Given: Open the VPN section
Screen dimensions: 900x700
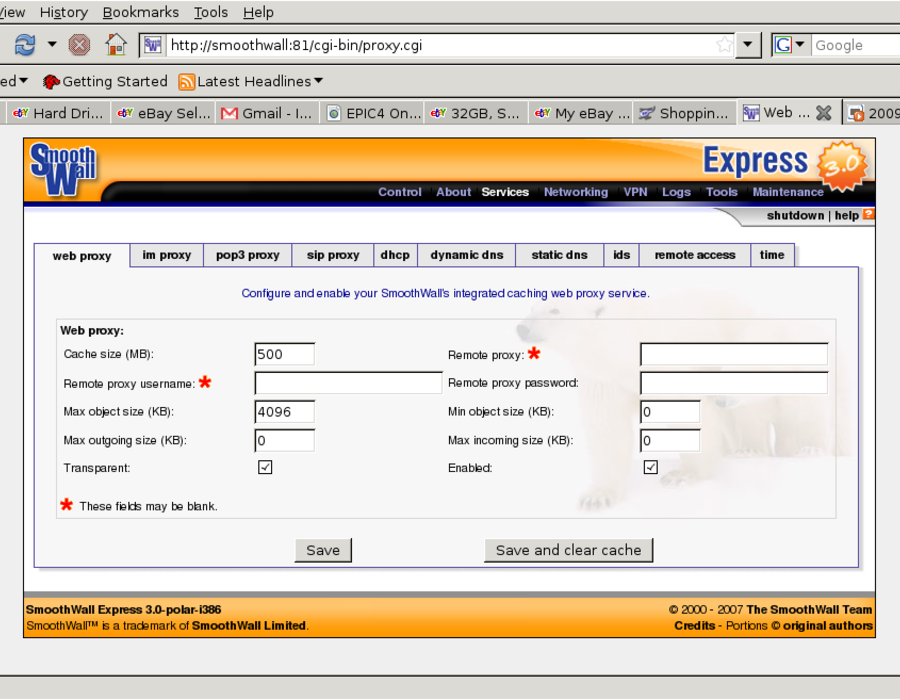Looking at the screenshot, I should [x=635, y=192].
